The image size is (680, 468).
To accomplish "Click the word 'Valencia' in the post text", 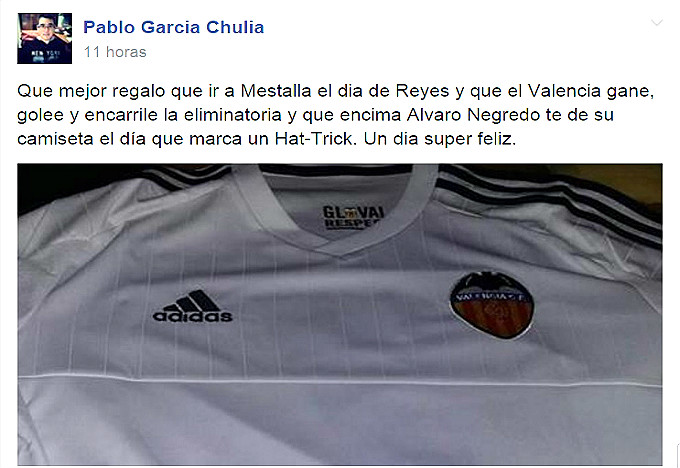I will point(564,91).
